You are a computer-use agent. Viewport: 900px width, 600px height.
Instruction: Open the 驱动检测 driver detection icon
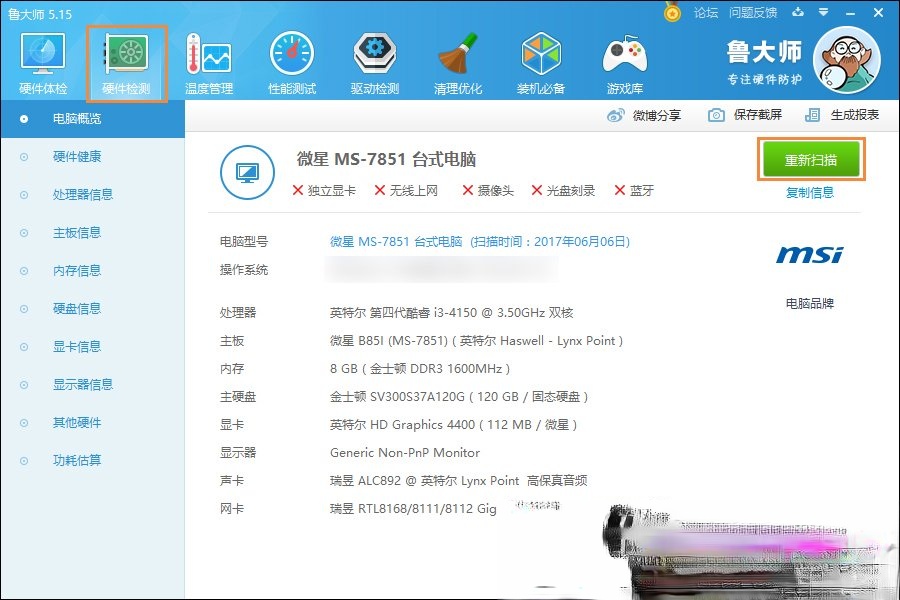pos(373,60)
